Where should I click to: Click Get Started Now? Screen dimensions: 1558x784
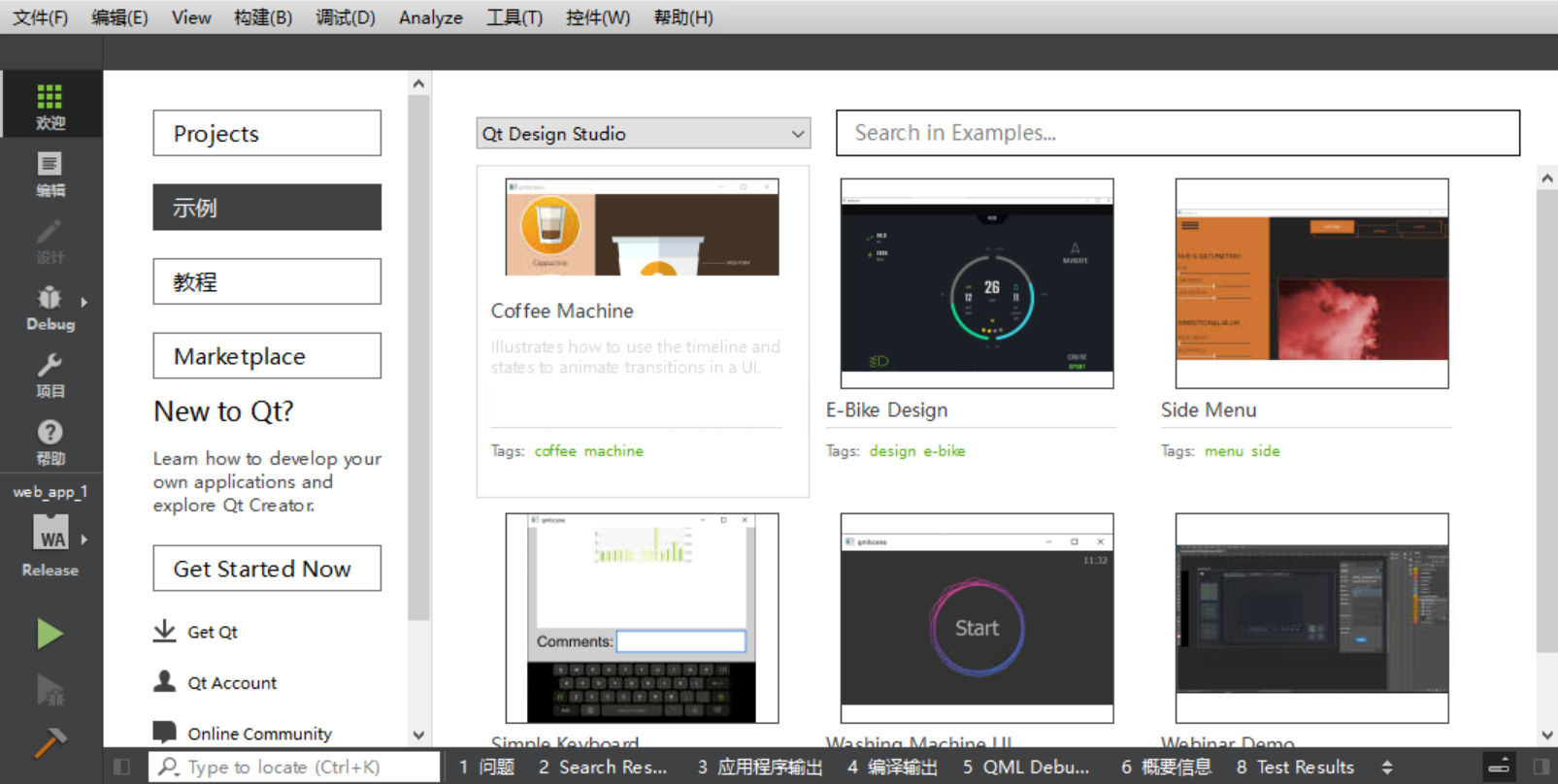tap(267, 569)
